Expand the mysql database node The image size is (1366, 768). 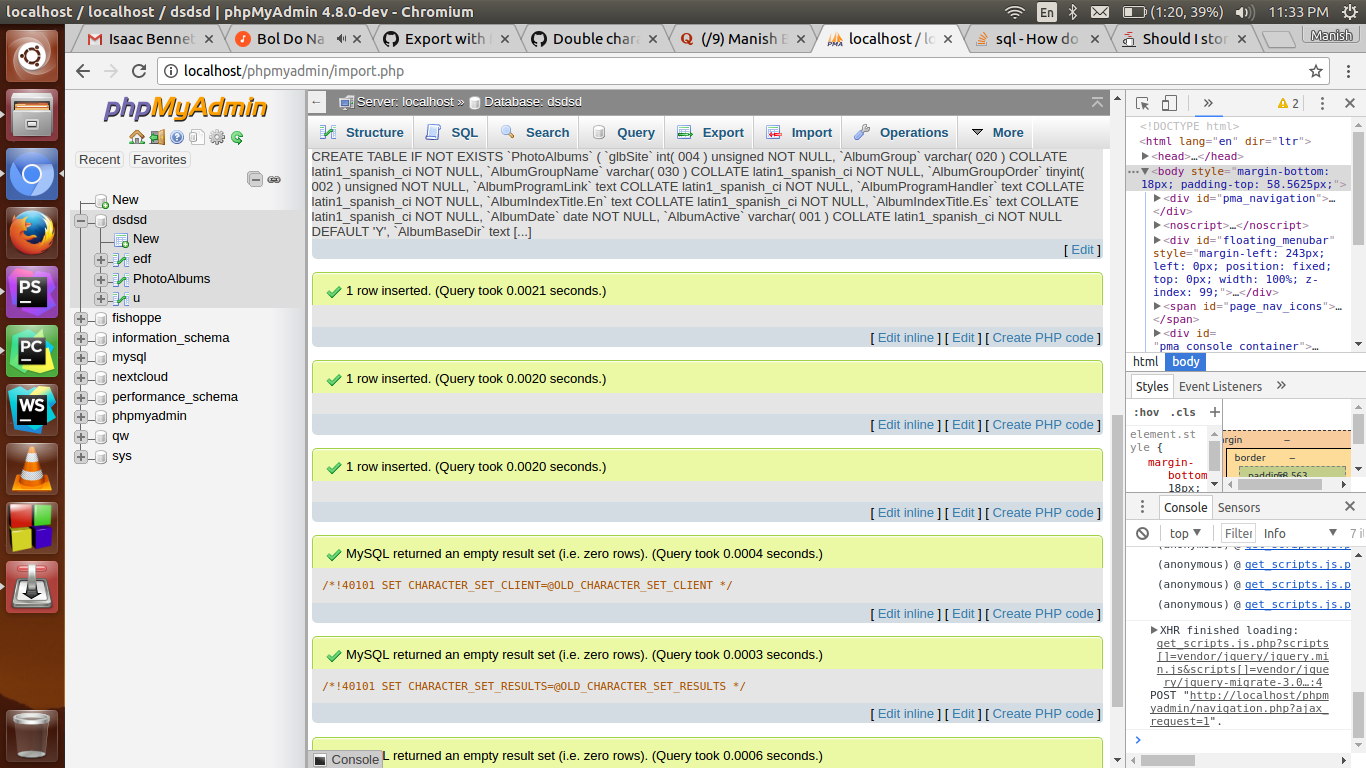81,357
